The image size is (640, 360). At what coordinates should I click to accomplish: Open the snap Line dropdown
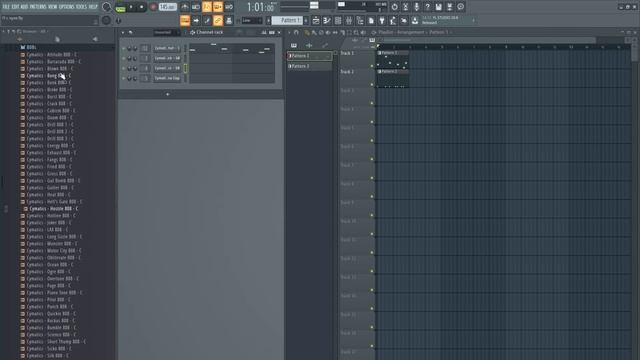[252, 20]
